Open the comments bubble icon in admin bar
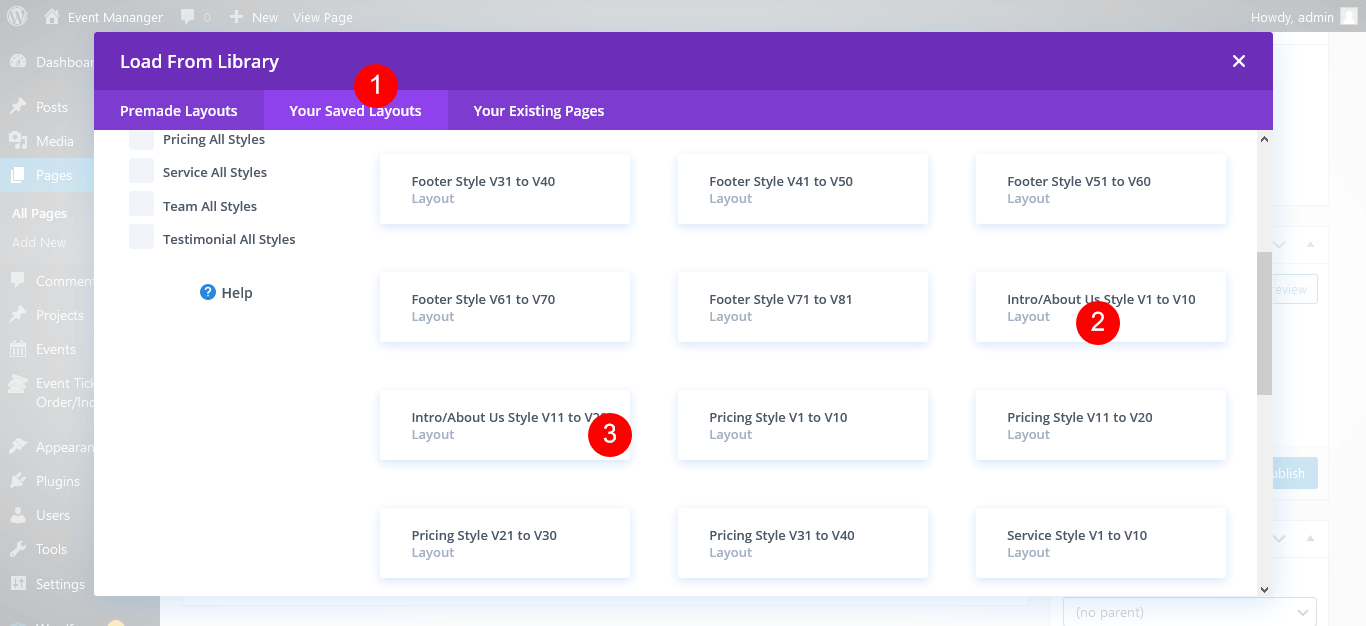Image resolution: width=1366 pixels, height=626 pixels. pyautogui.click(x=188, y=17)
